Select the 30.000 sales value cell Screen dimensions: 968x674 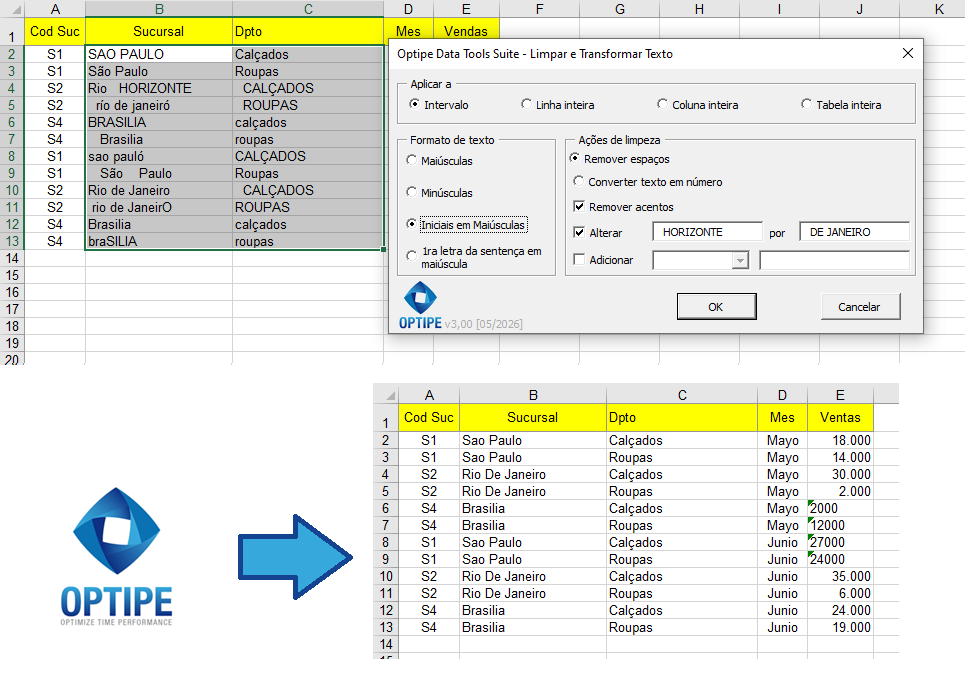(x=840, y=474)
